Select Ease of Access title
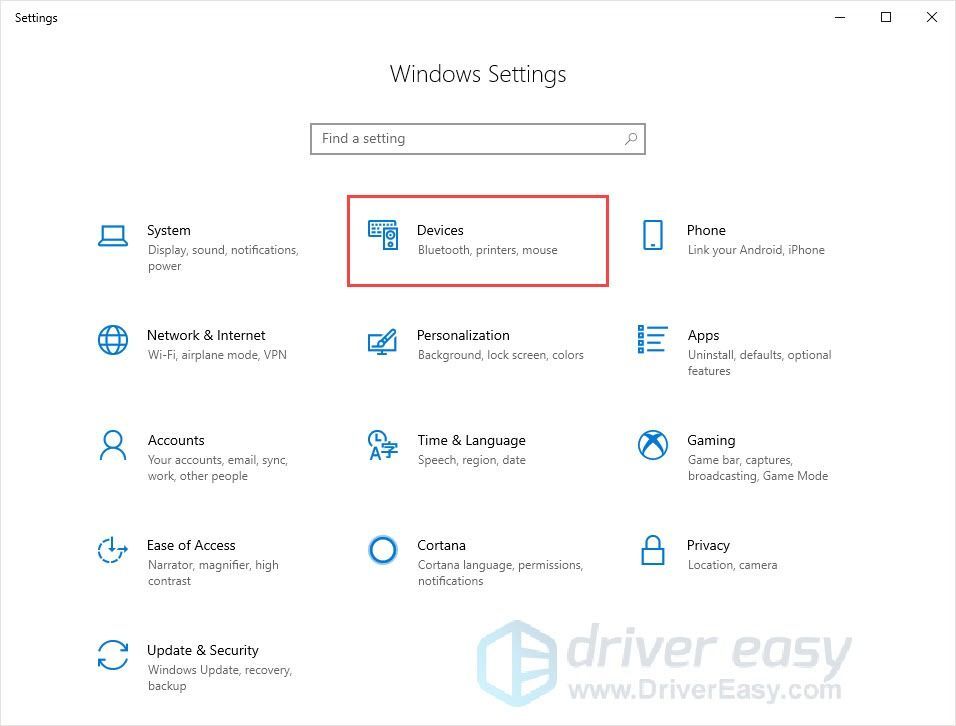 [191, 545]
